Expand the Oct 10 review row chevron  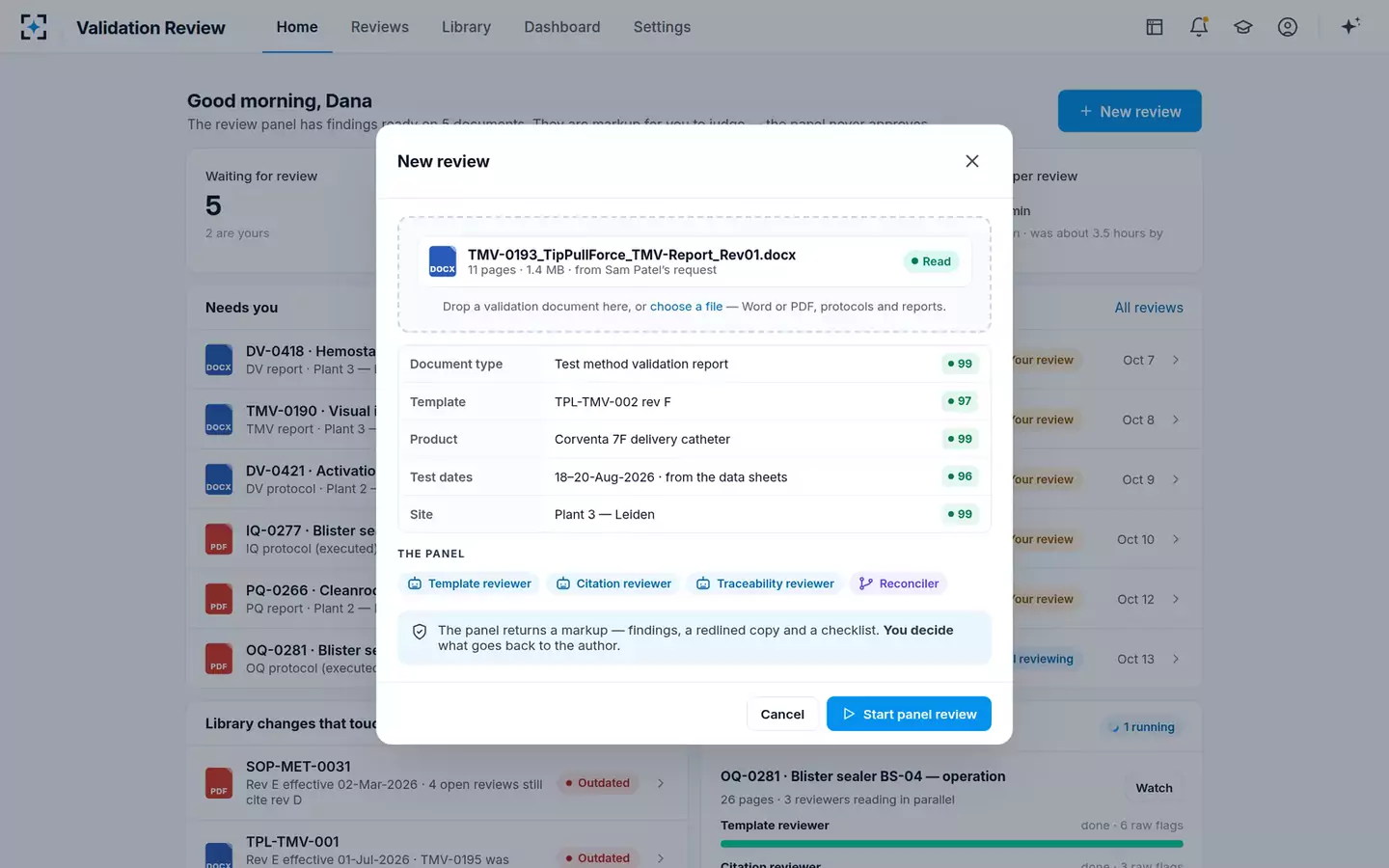click(1176, 539)
